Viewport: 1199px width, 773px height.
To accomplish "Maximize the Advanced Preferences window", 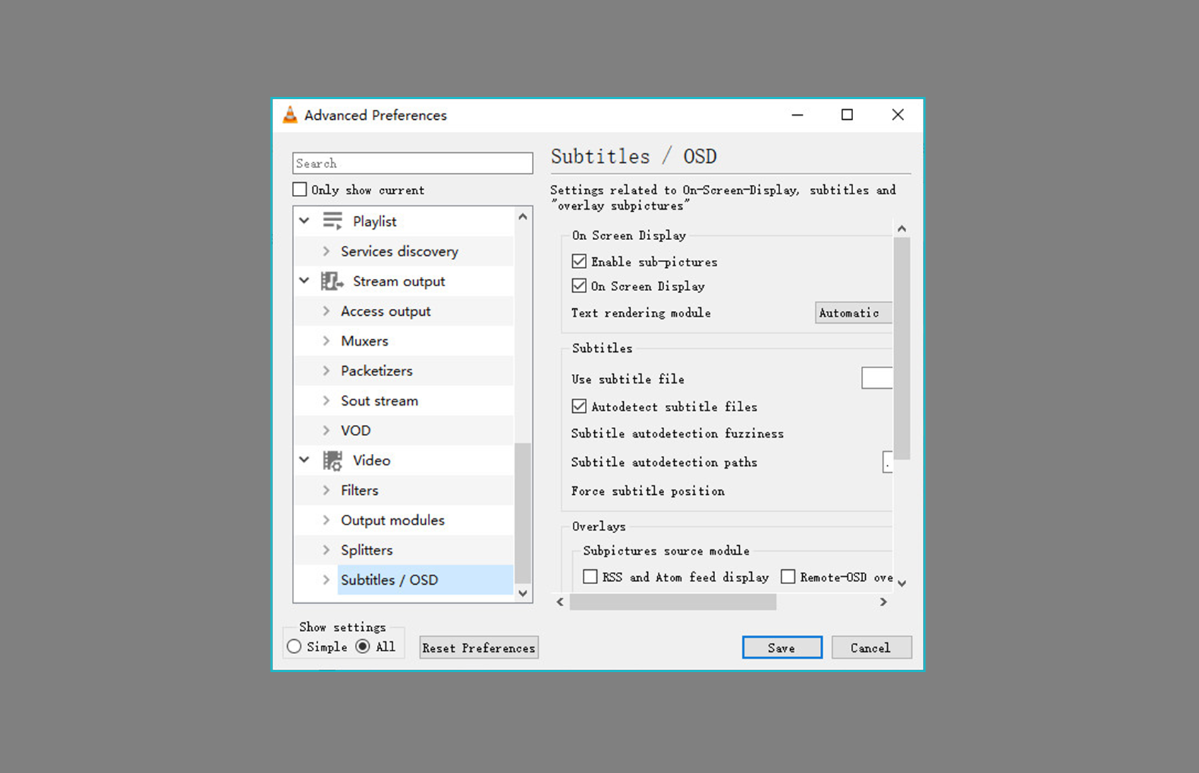I will pyautogui.click(x=847, y=115).
